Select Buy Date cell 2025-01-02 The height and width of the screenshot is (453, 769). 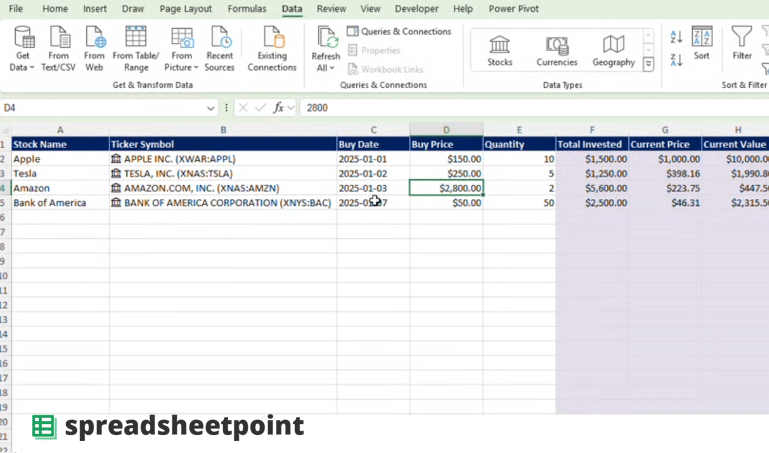coord(373,174)
